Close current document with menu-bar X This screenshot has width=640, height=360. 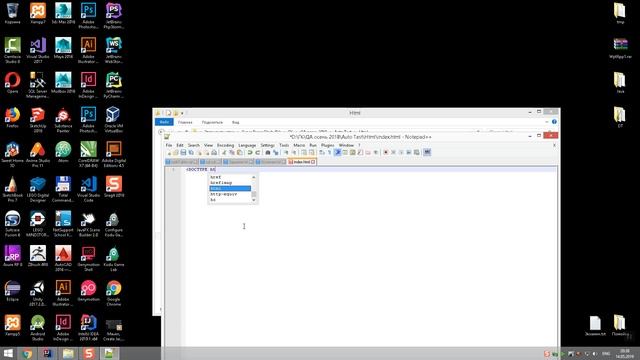(554, 145)
